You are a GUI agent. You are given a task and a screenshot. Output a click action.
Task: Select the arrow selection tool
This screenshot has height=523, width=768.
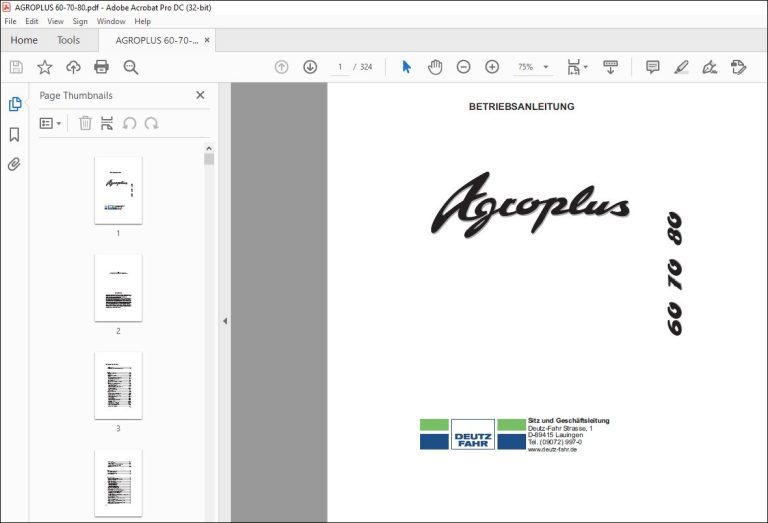[x=407, y=67]
